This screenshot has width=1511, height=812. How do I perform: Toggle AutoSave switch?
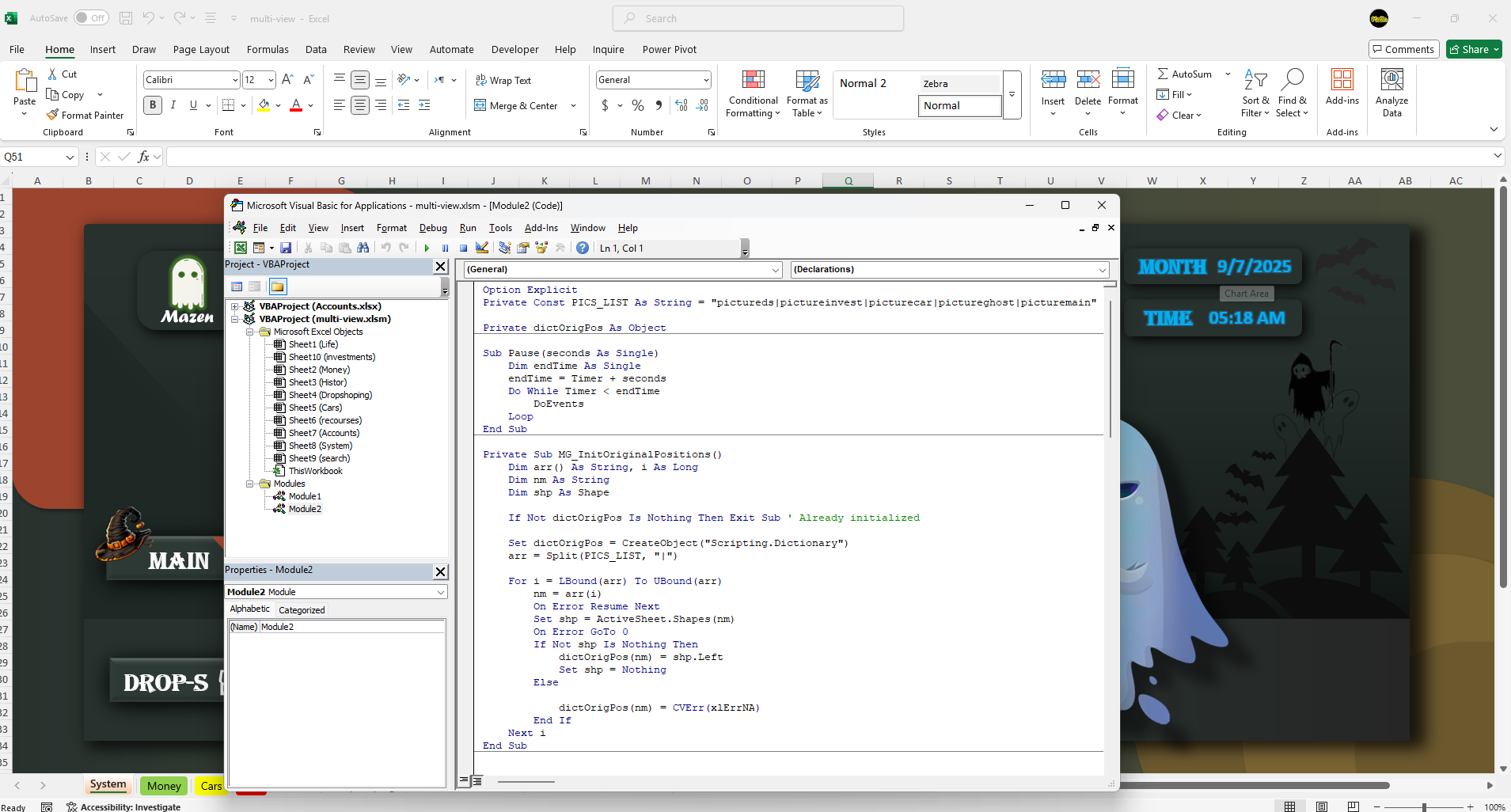pos(91,18)
